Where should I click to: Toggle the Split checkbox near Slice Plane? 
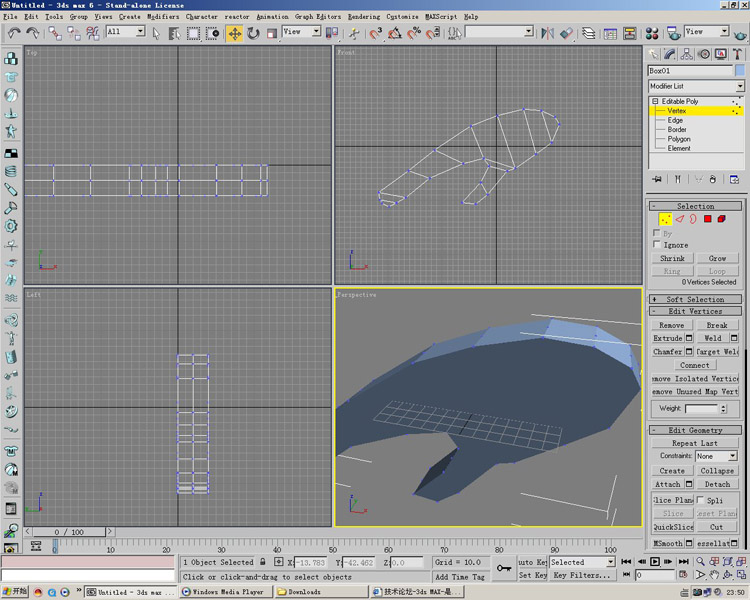click(x=700, y=500)
